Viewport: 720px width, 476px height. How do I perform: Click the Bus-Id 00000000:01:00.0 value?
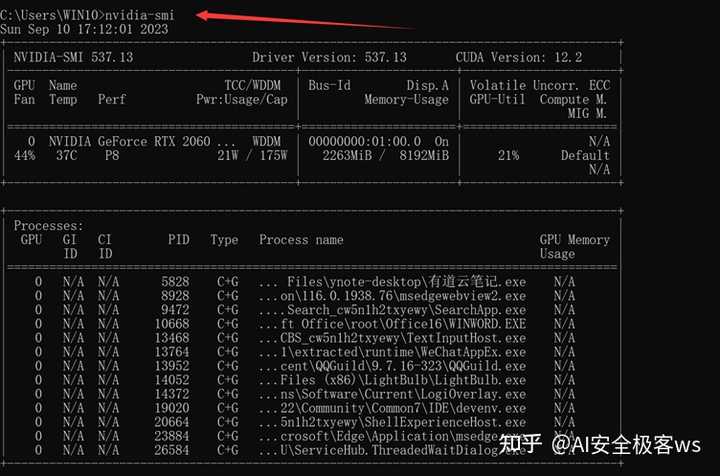(x=364, y=142)
